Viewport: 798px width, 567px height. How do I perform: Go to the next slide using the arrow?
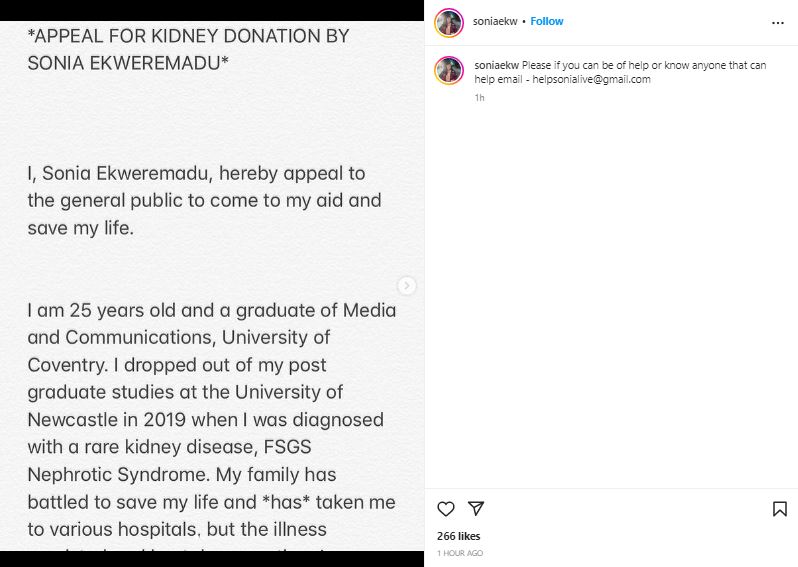pyautogui.click(x=406, y=286)
